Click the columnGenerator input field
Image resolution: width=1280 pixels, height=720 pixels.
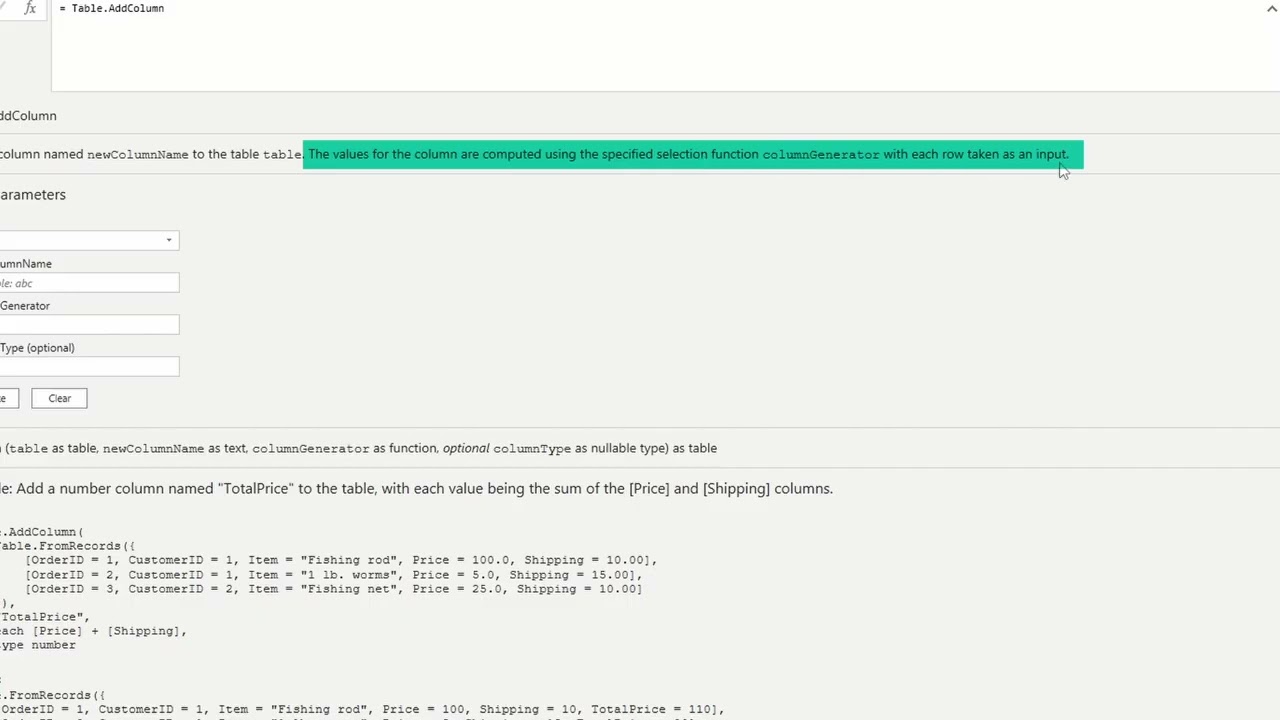tap(89, 325)
